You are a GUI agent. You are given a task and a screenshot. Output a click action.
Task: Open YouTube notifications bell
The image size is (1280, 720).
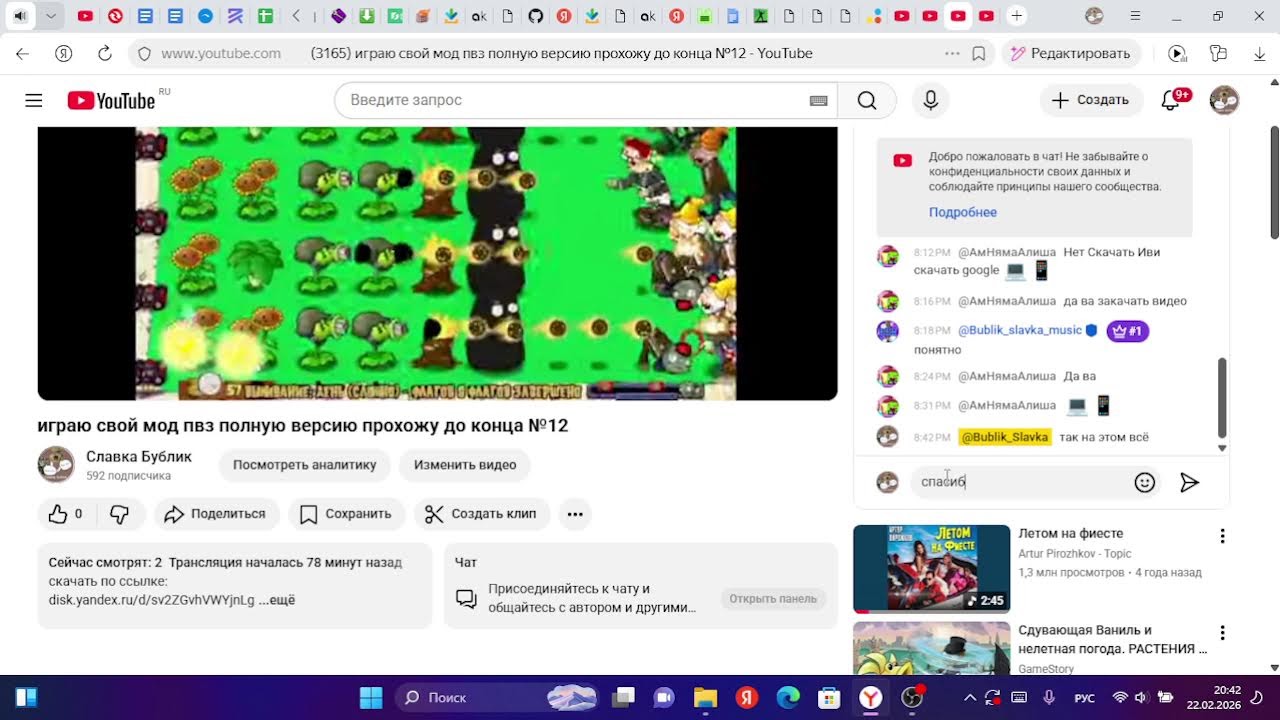[x=1170, y=100]
